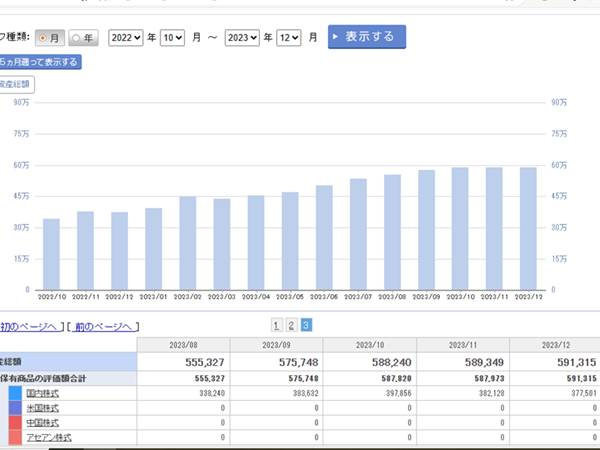Click the 2023/12 bar in the chart

click(528, 228)
